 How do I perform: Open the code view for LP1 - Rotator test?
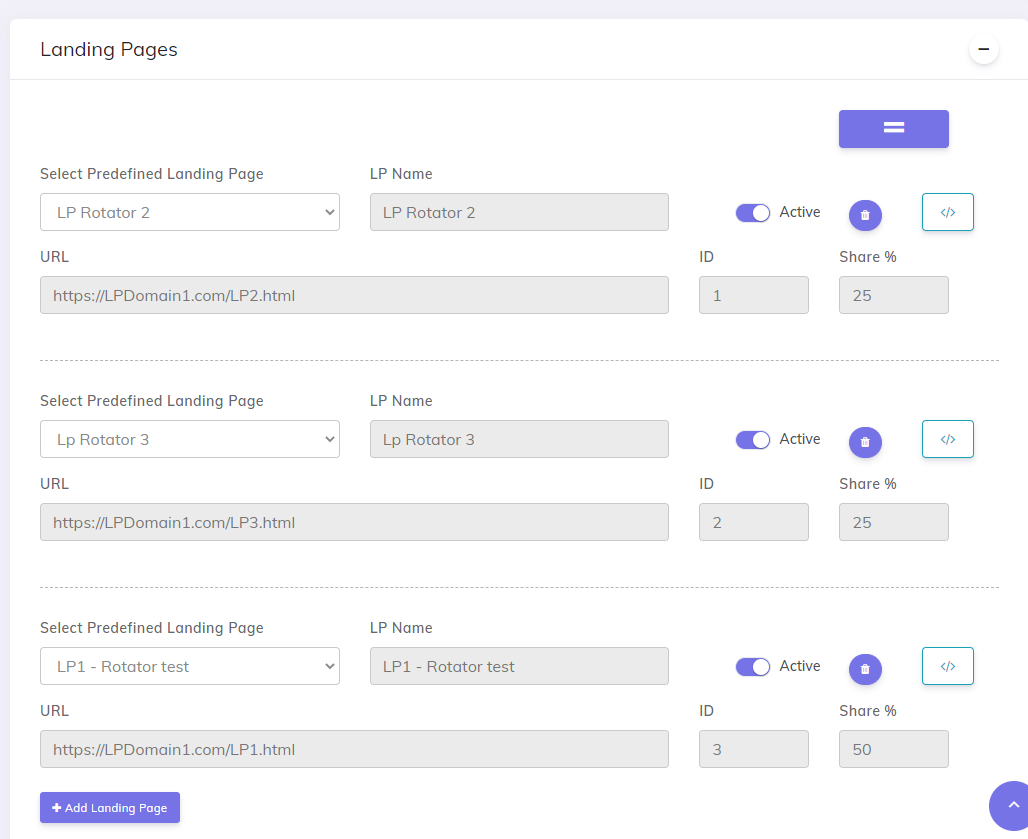click(947, 665)
